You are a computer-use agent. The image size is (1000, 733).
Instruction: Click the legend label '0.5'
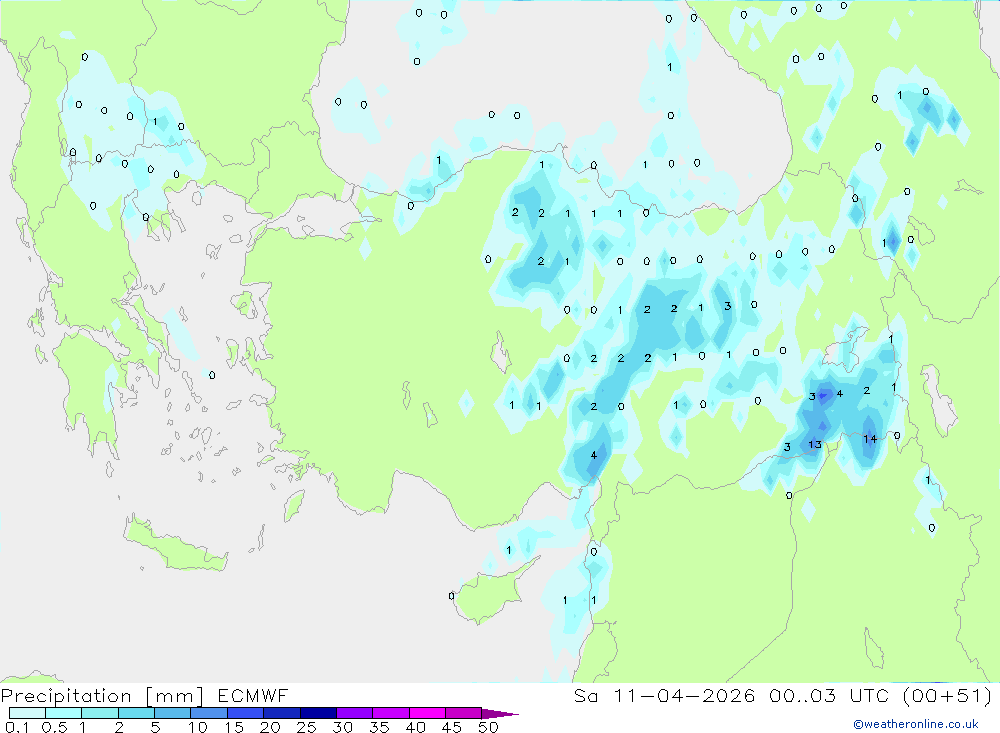pyautogui.click(x=55, y=727)
